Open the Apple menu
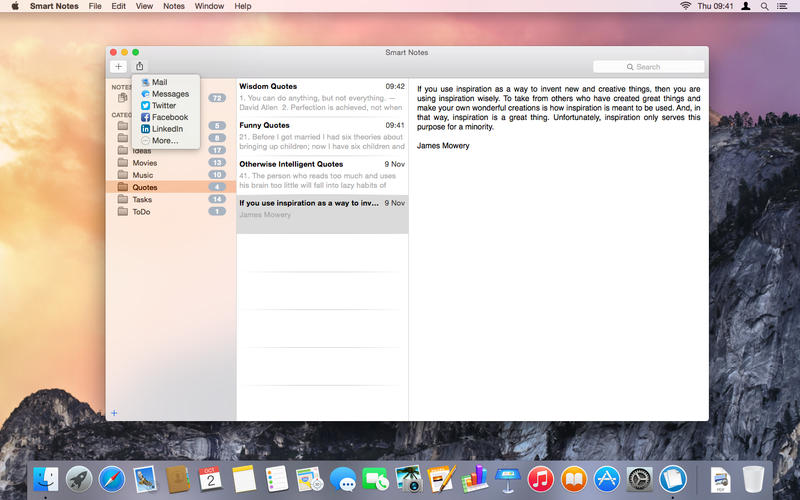The width and height of the screenshot is (800, 500). click(x=15, y=6)
